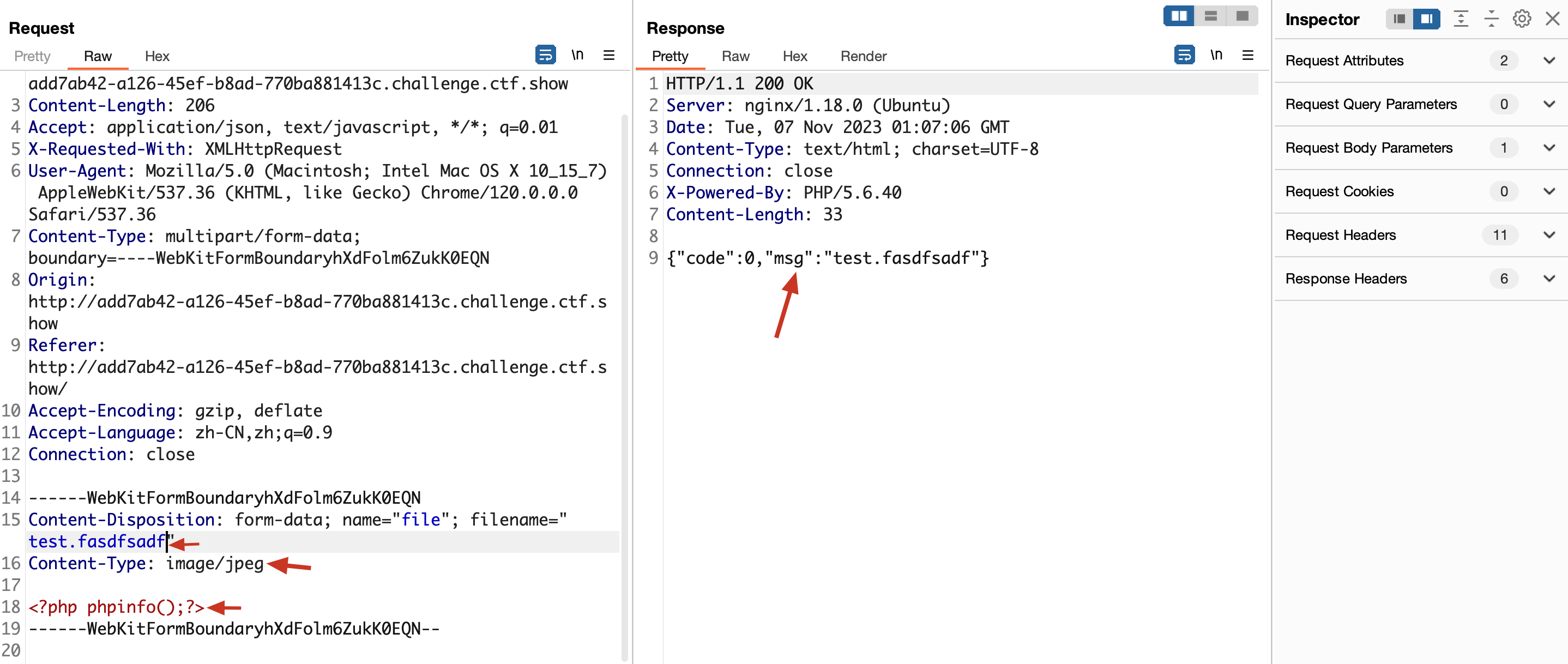Switch to combined tabbed layout
The height and width of the screenshot is (664, 1568).
pos(1243,16)
